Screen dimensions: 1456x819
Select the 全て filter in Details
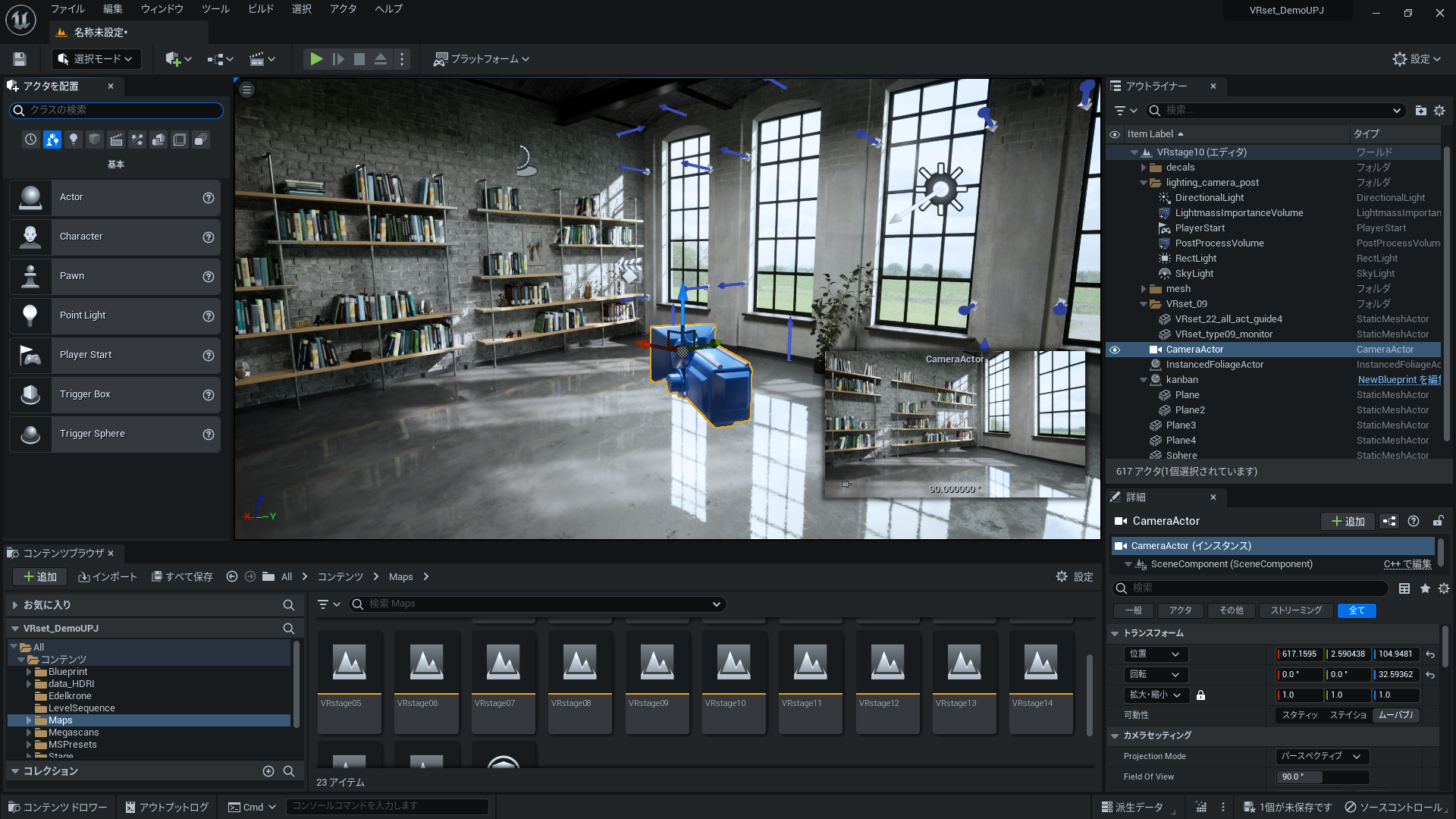coord(1356,610)
